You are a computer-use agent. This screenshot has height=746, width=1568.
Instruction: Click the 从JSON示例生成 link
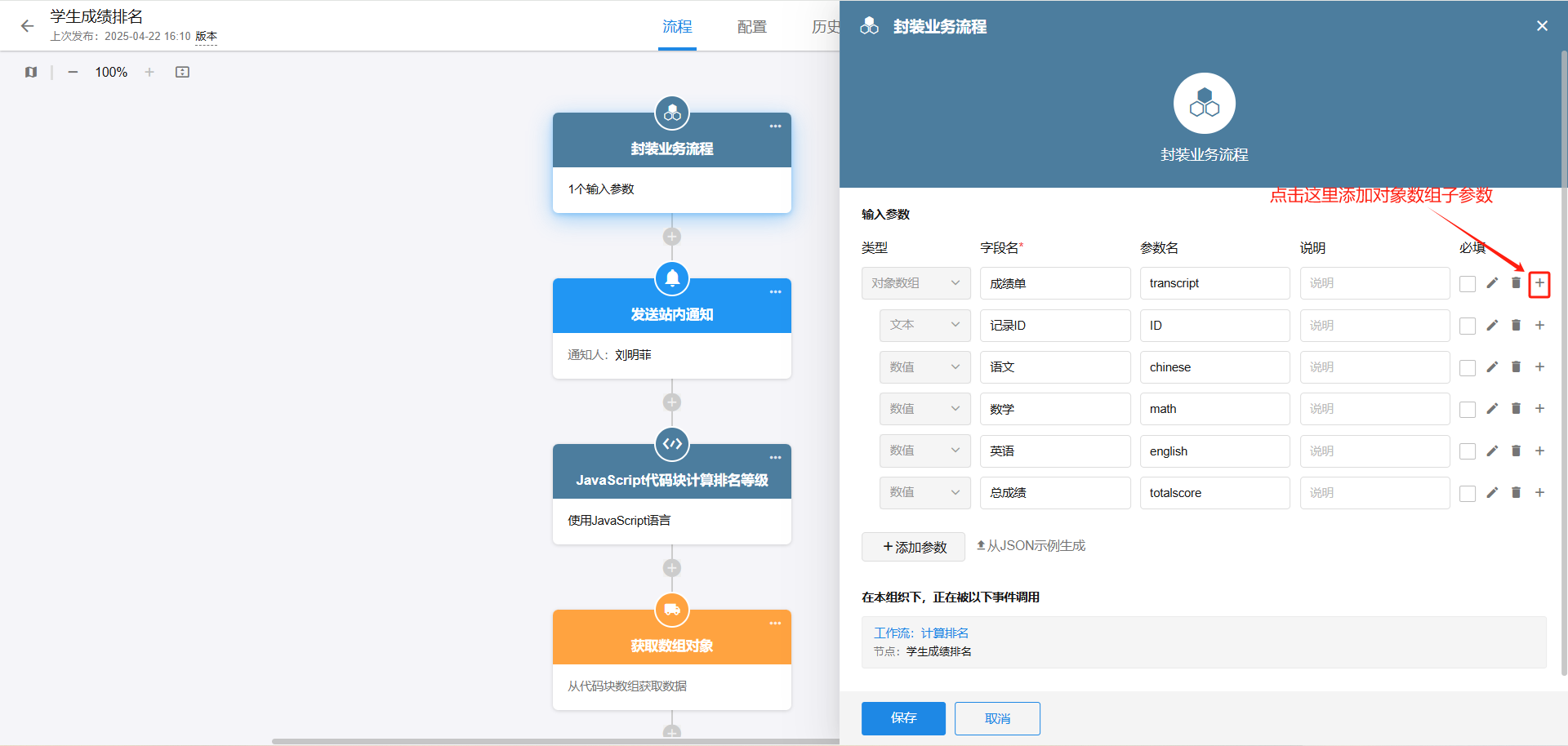point(1031,546)
